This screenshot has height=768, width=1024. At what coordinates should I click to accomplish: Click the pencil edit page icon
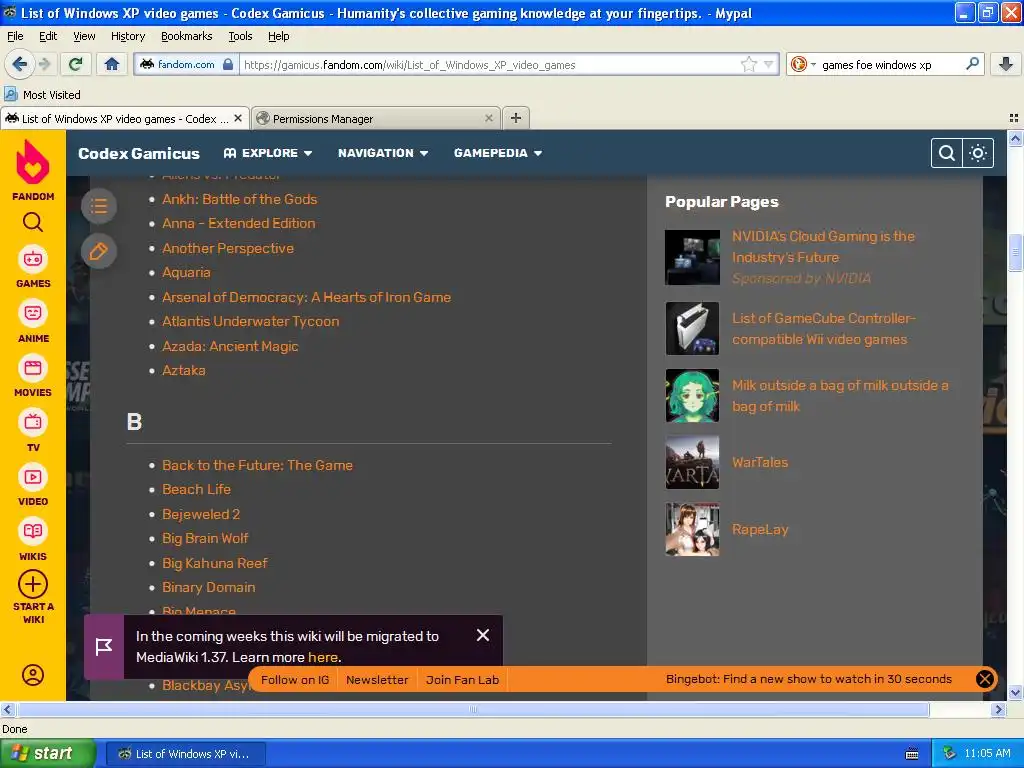[99, 251]
